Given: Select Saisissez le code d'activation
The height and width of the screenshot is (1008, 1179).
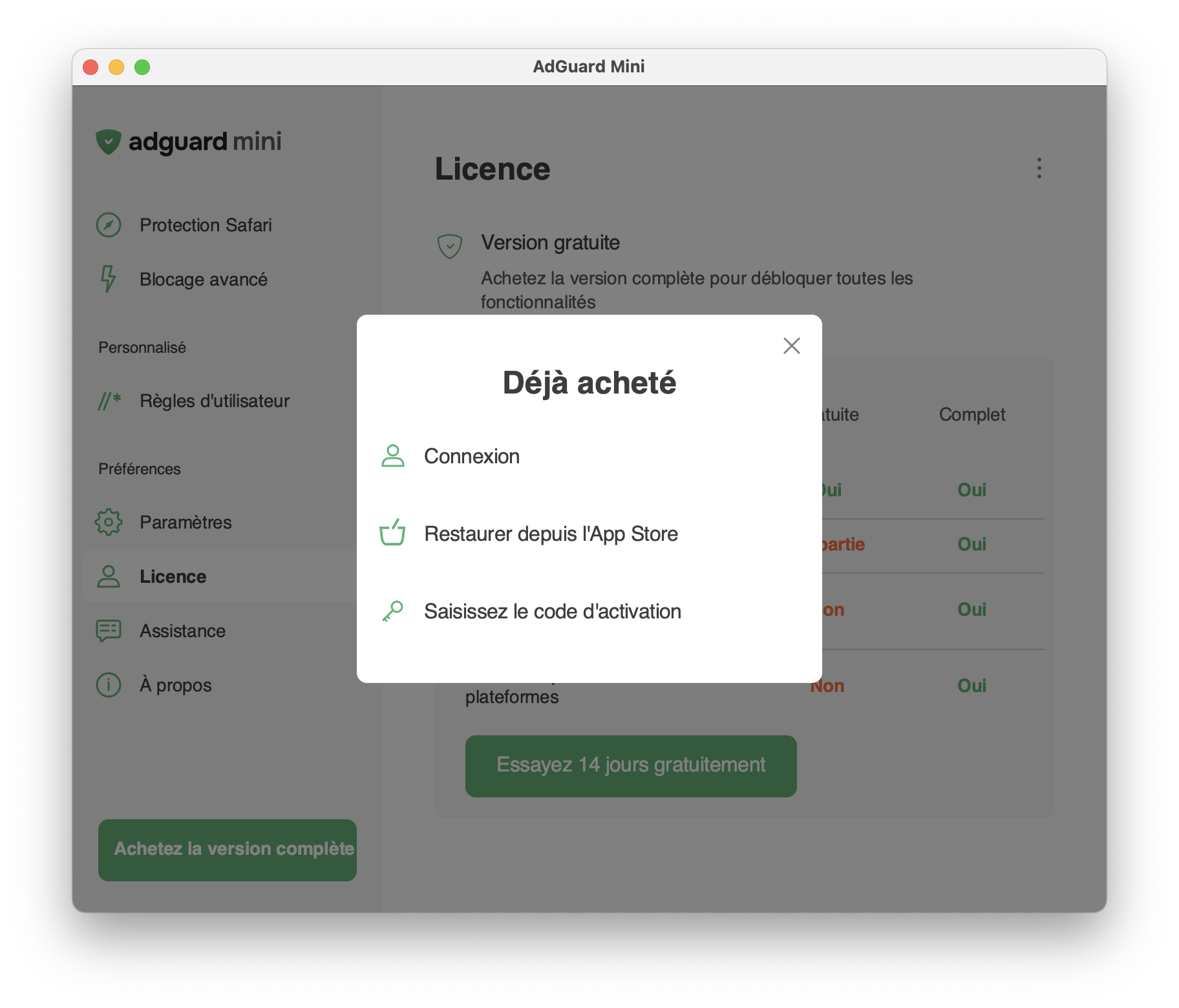Looking at the screenshot, I should [x=552, y=611].
